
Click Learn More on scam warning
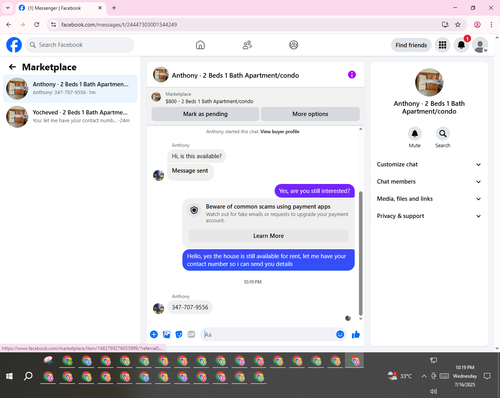(268, 236)
